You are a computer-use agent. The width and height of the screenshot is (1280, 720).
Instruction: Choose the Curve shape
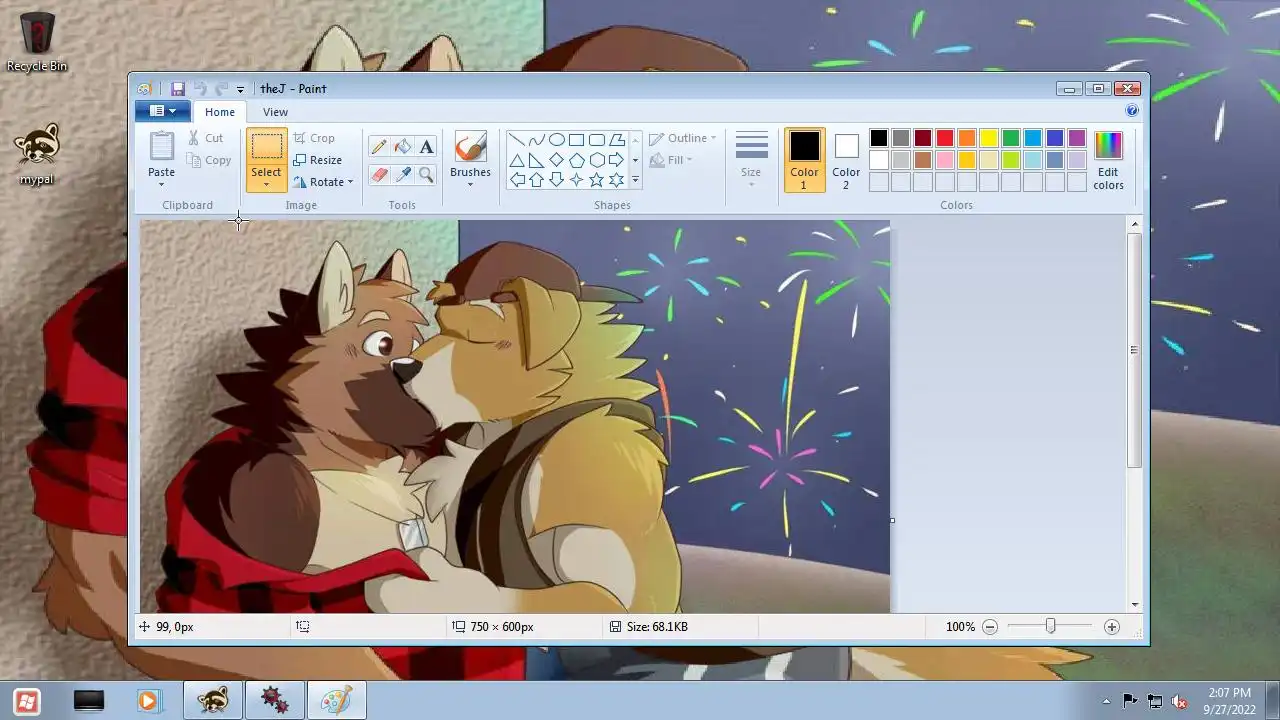(x=537, y=140)
